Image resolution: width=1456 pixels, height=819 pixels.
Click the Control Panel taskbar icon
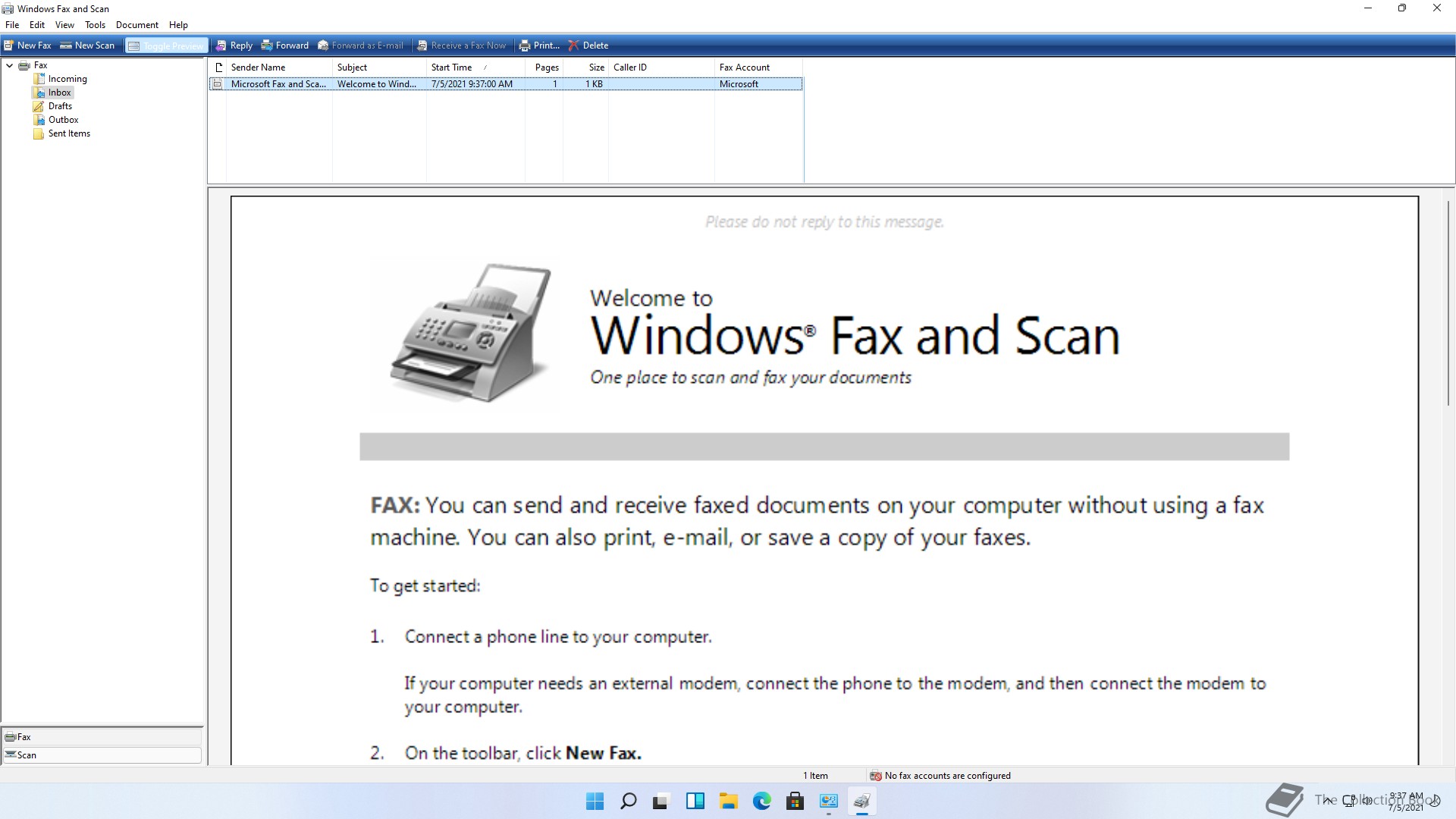(829, 801)
